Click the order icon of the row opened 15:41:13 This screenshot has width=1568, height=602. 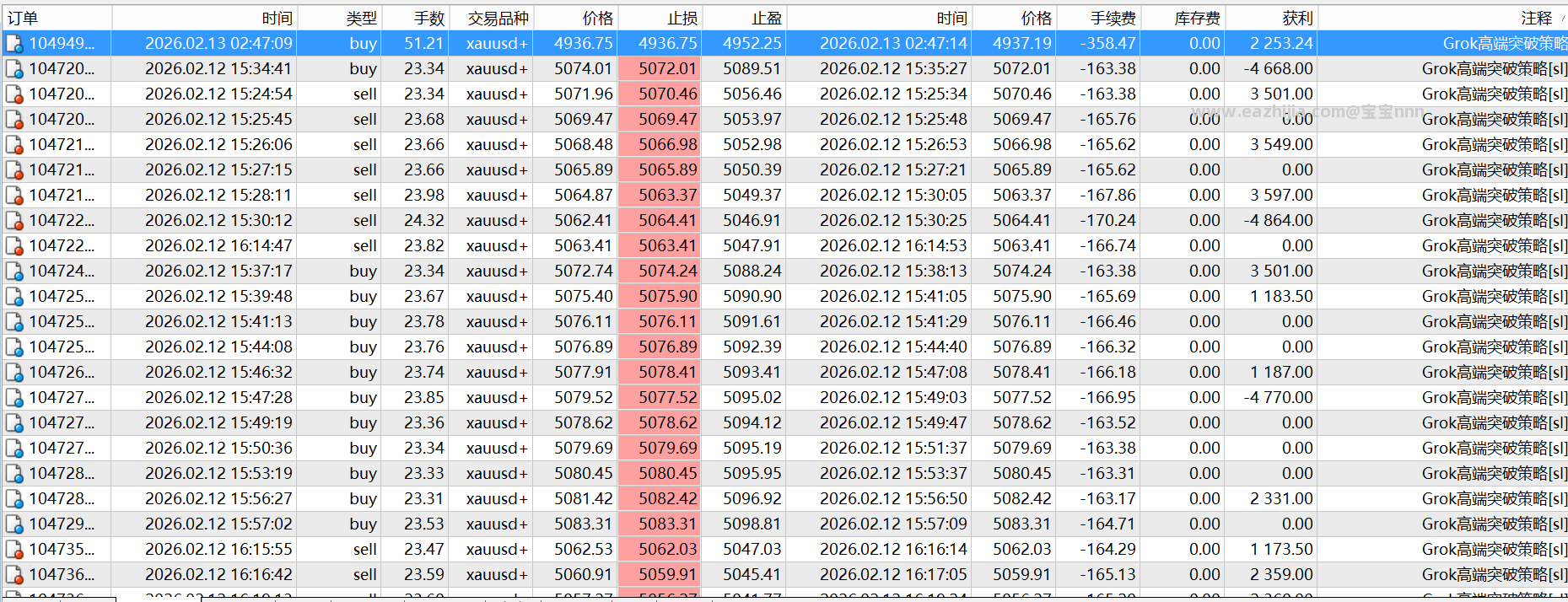tap(14, 322)
